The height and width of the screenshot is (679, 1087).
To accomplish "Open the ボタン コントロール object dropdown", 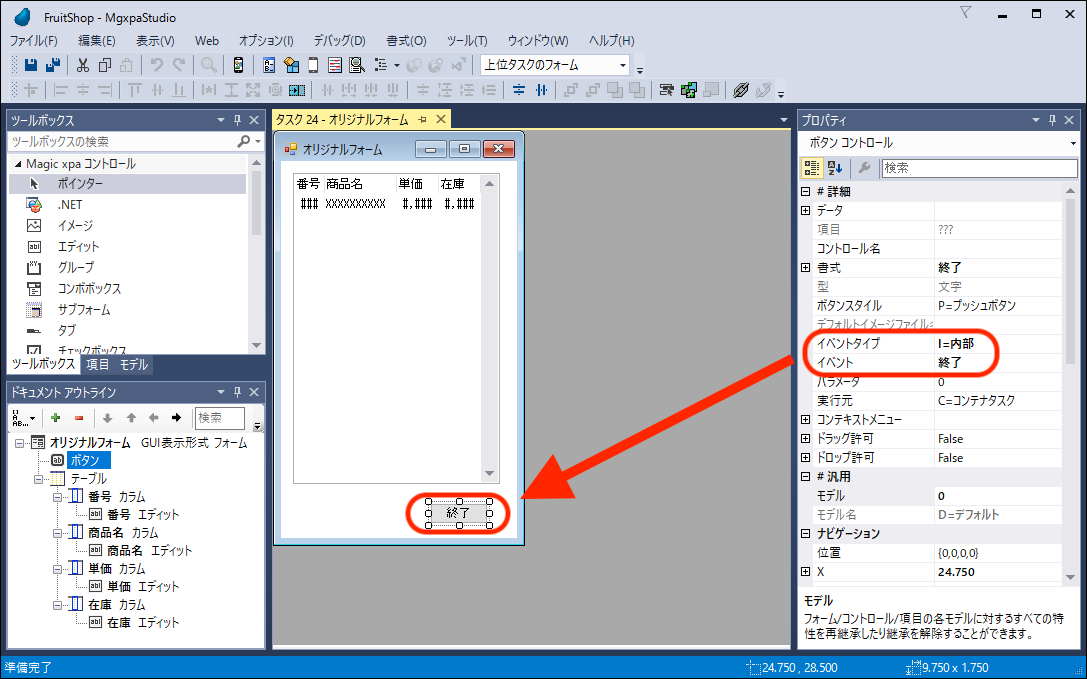I will 1071,143.
